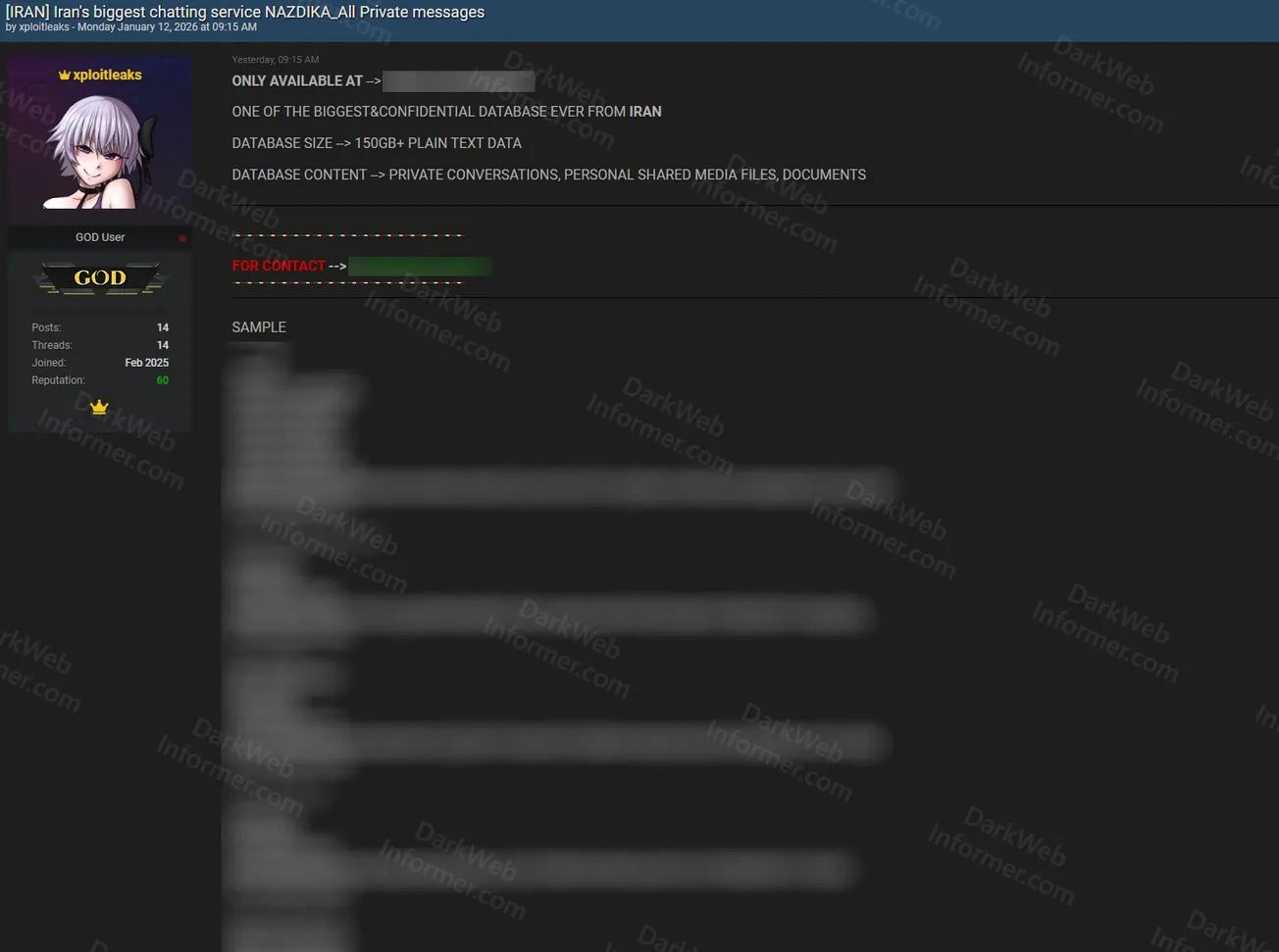Click the crown icon below the reputation stats
Viewport: 1279px width, 952px height.
[x=99, y=406]
